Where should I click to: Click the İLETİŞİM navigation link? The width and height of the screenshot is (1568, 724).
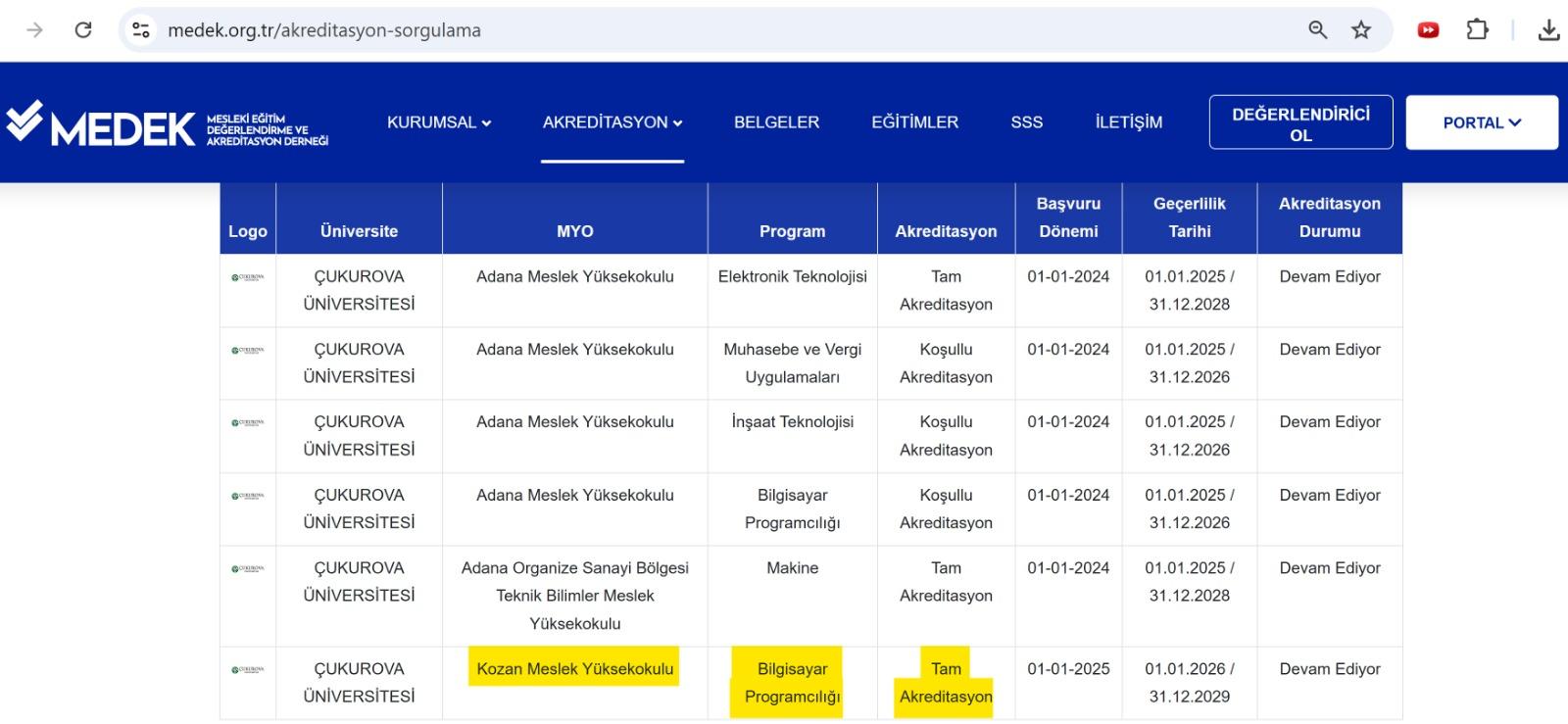(1128, 122)
